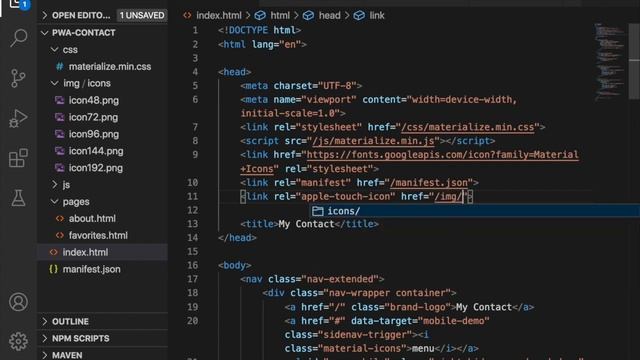Click the image icon of icon144.png

60,151
